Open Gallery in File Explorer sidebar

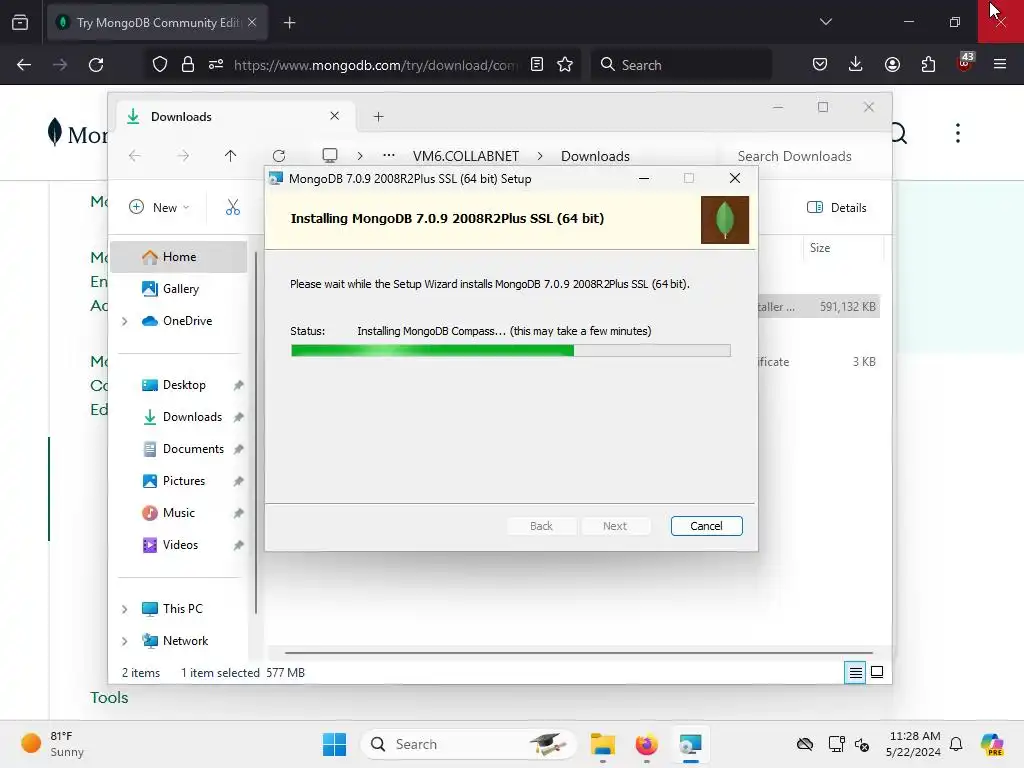pos(180,289)
